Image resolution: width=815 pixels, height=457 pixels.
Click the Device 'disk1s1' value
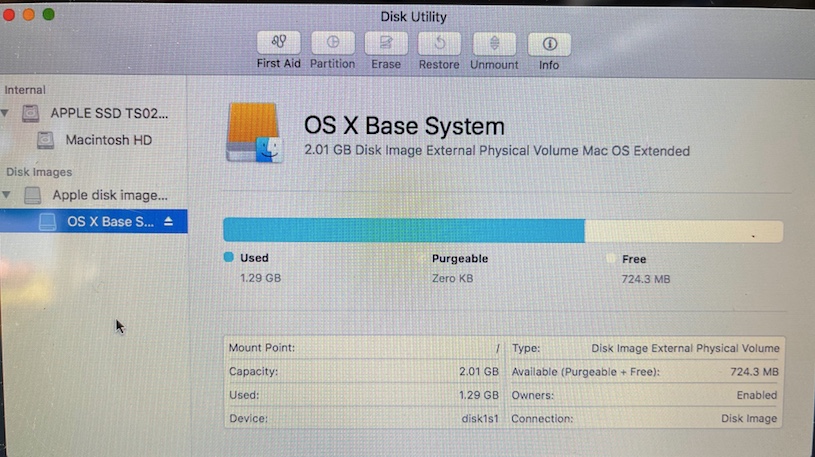tap(480, 419)
